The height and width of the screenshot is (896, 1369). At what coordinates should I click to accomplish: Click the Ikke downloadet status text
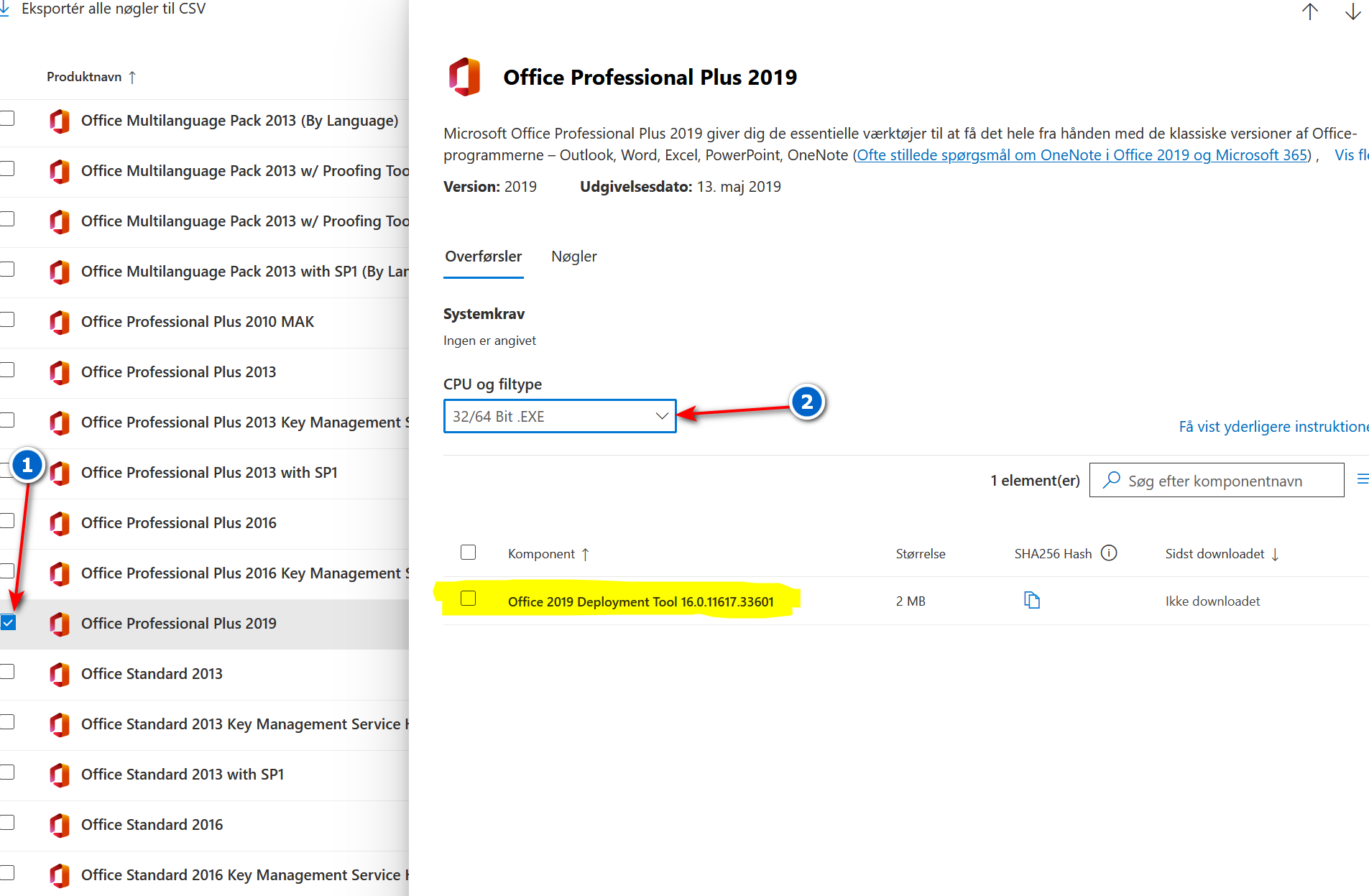(1212, 601)
